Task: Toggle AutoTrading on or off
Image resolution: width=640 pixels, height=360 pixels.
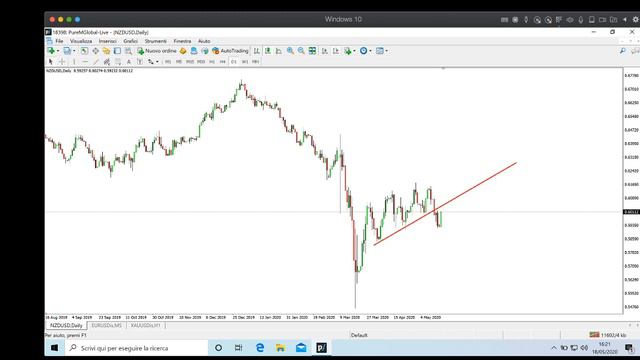Action: [230, 51]
